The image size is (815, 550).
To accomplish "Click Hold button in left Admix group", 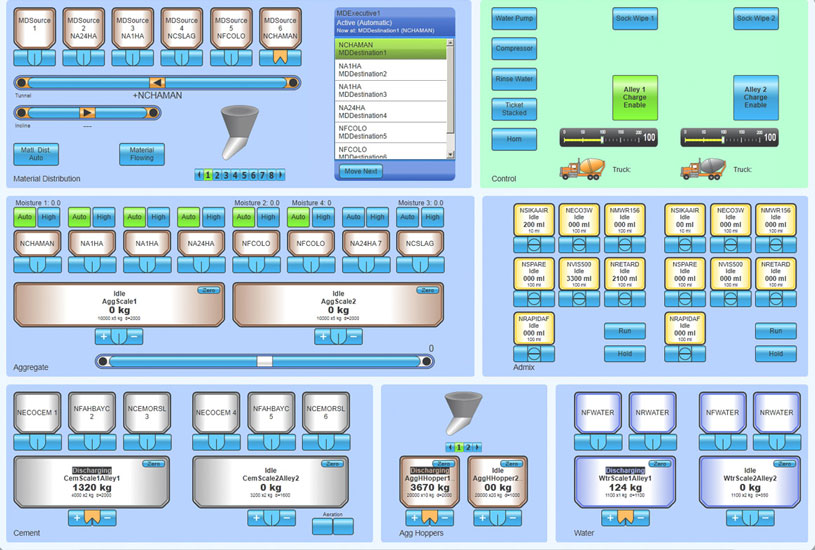I will (x=625, y=353).
